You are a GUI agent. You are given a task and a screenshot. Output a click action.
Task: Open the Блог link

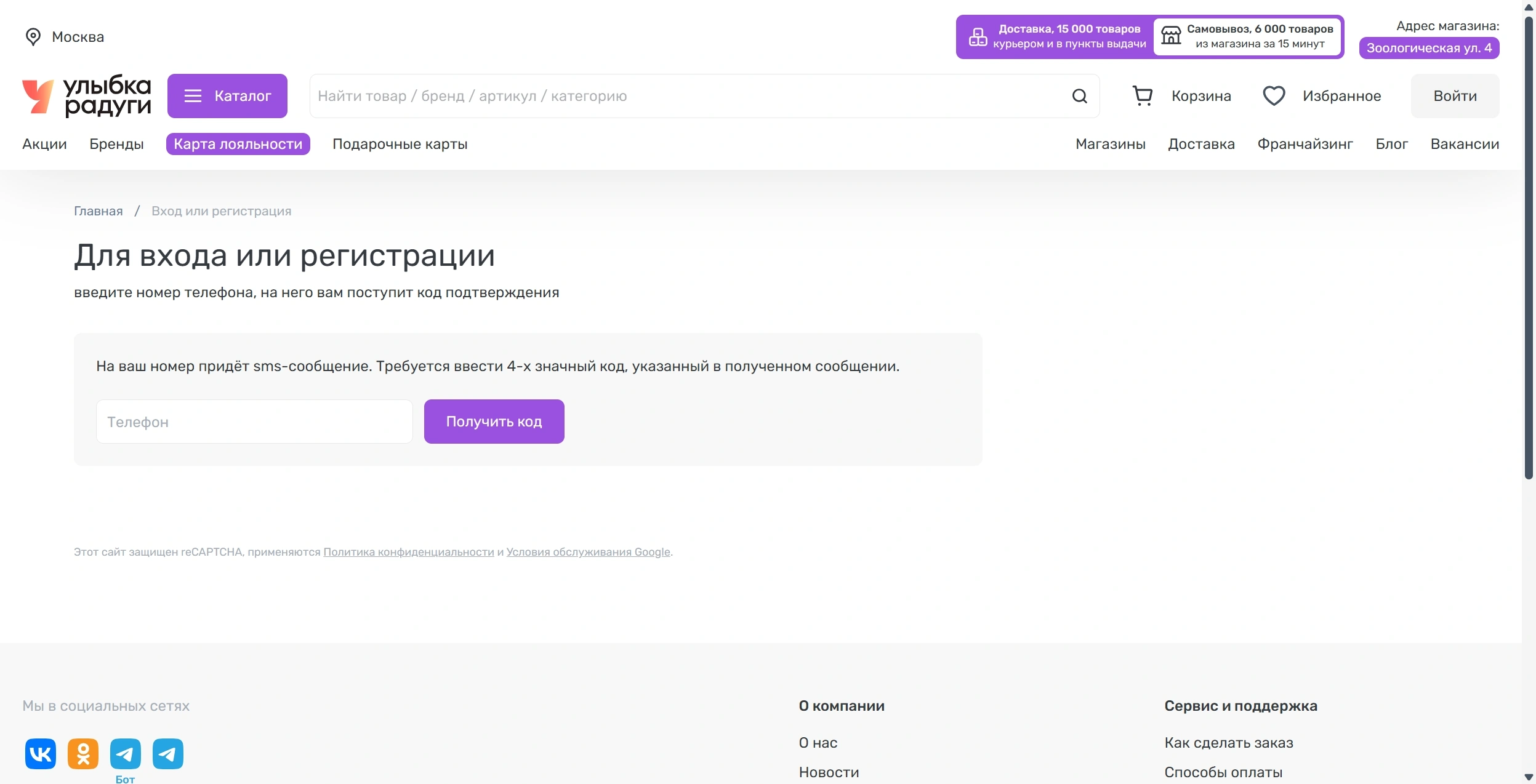(1392, 144)
